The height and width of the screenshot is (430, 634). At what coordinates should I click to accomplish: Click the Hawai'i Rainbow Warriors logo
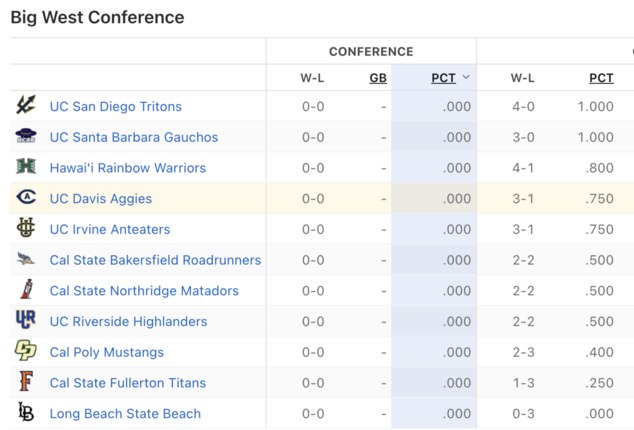click(x=26, y=168)
